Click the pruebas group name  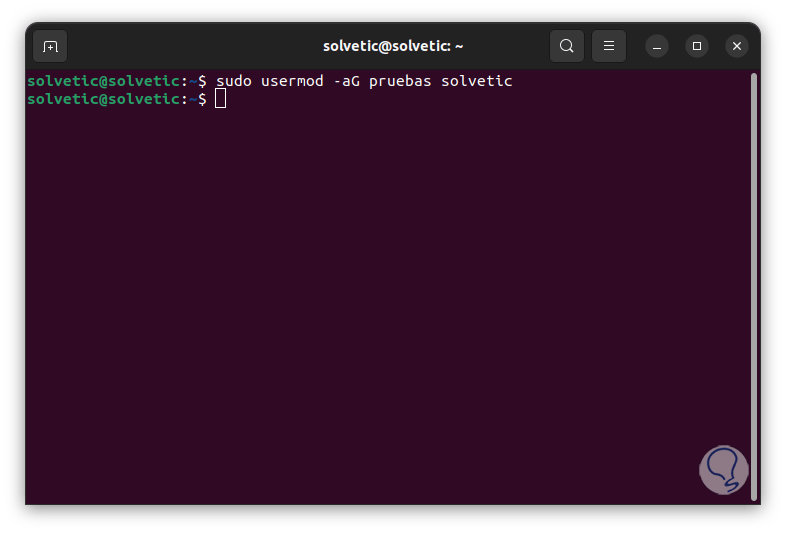click(x=400, y=81)
